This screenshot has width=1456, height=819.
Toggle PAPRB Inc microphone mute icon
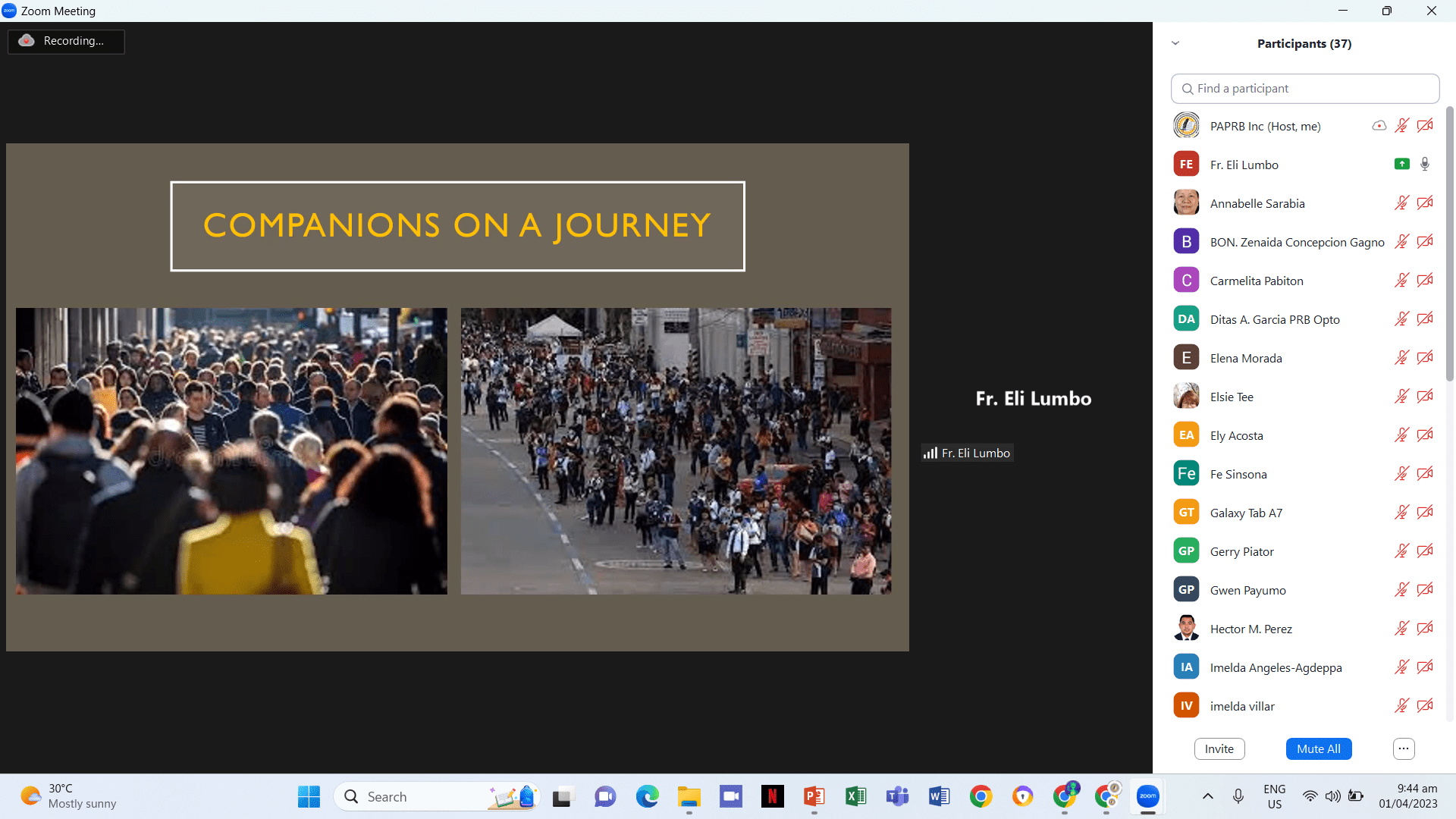1401,126
